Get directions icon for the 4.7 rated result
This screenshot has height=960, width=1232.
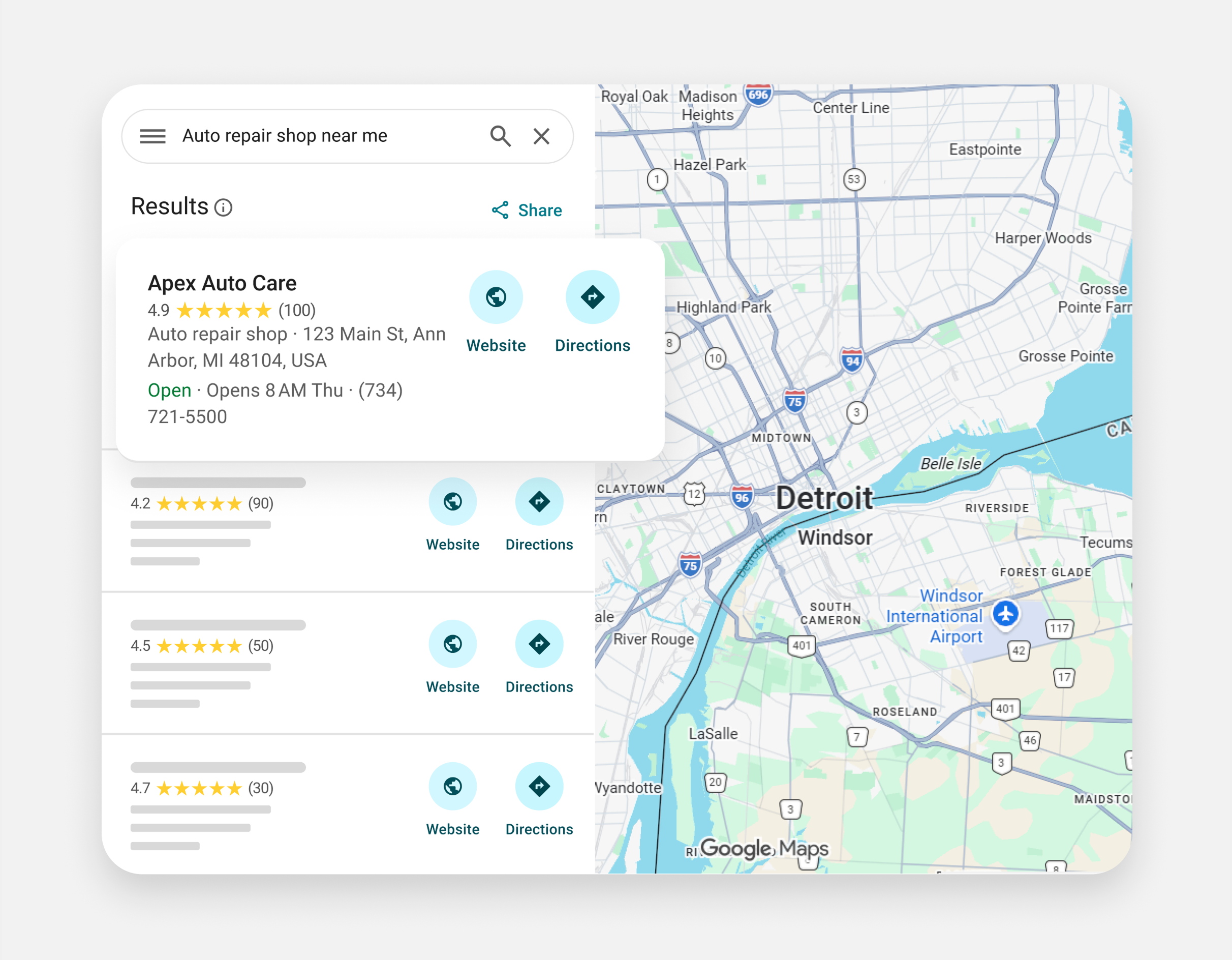539,786
